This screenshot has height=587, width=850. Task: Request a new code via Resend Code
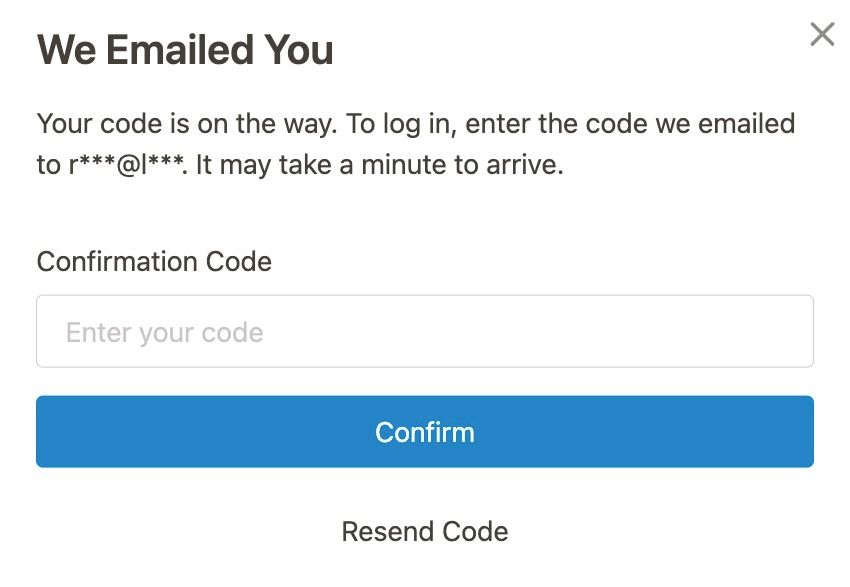pos(424,531)
